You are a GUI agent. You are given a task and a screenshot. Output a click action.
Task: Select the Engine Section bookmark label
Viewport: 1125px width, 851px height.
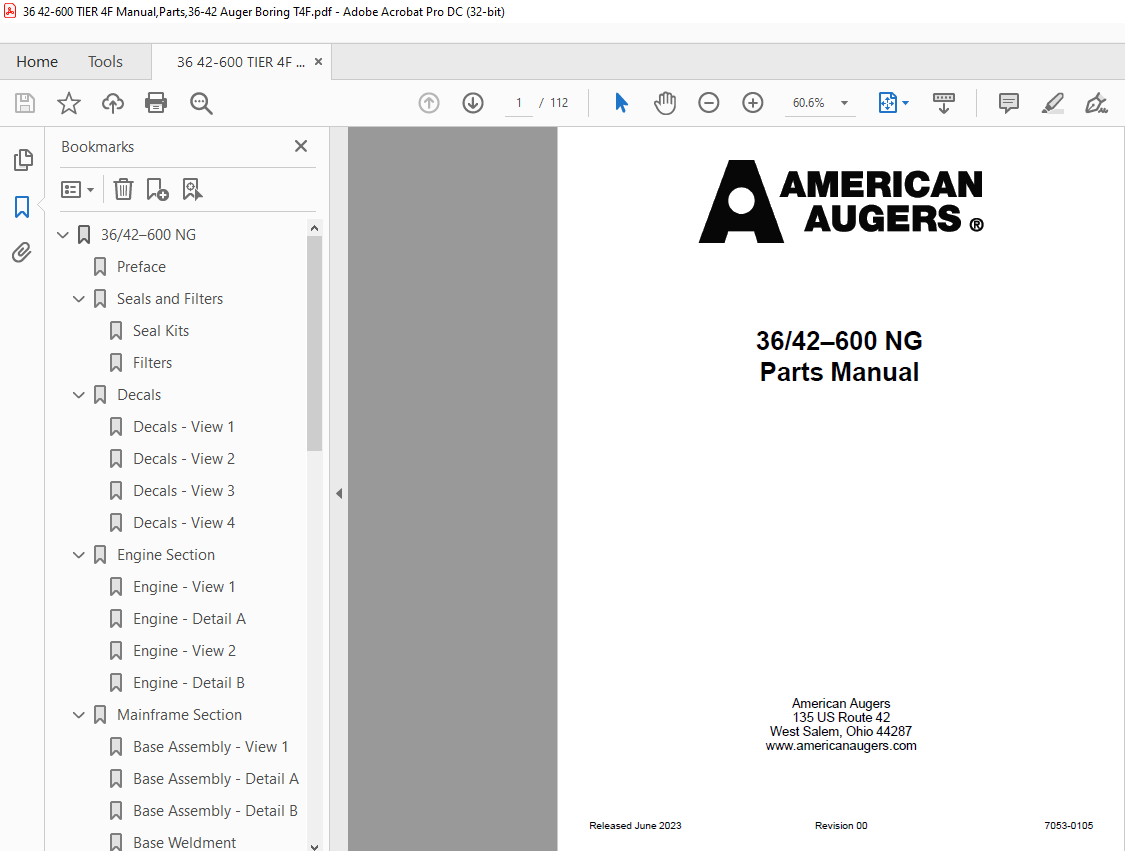tap(166, 555)
